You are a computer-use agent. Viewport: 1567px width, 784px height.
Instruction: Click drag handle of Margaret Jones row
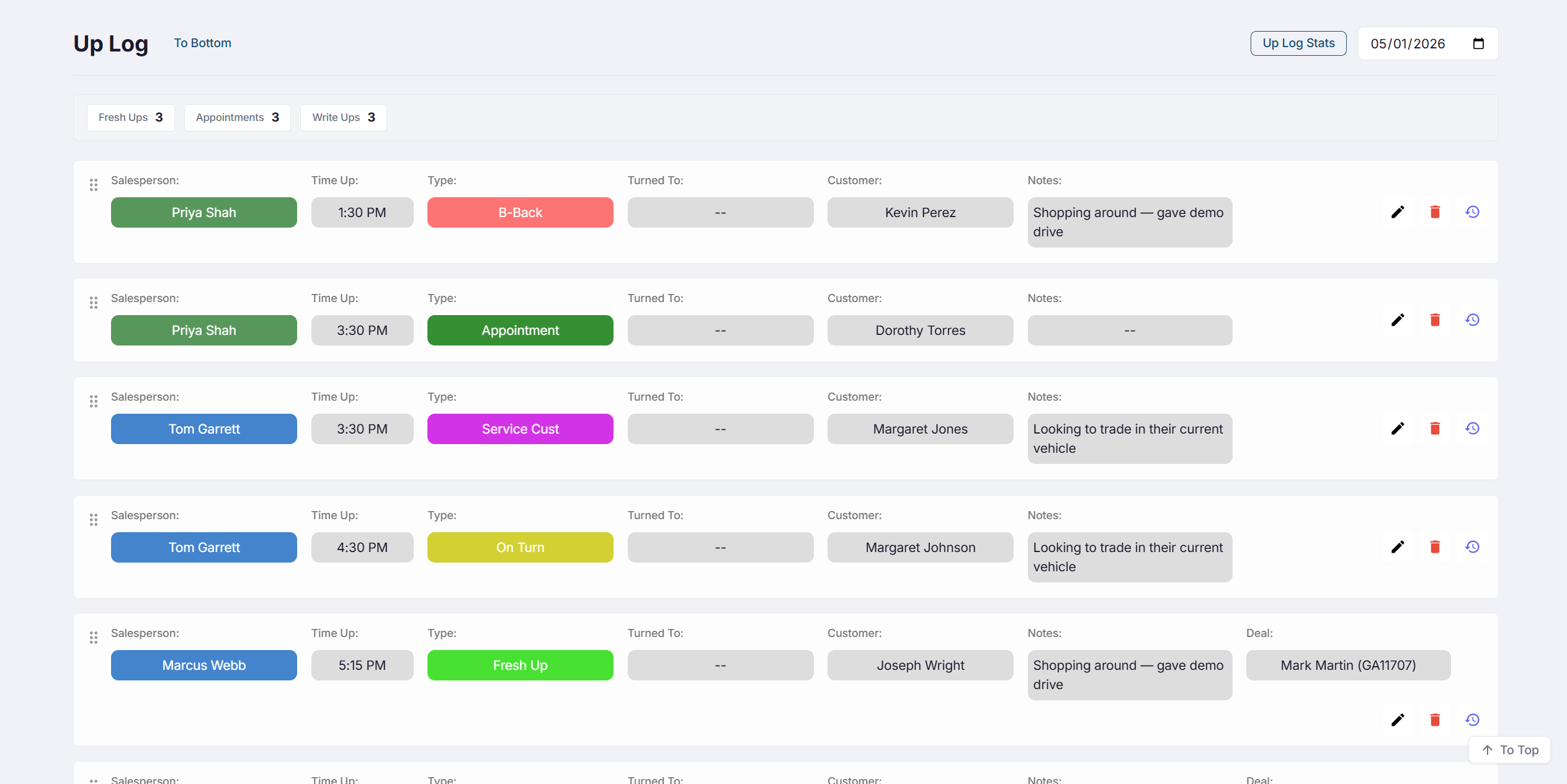pyautogui.click(x=94, y=401)
